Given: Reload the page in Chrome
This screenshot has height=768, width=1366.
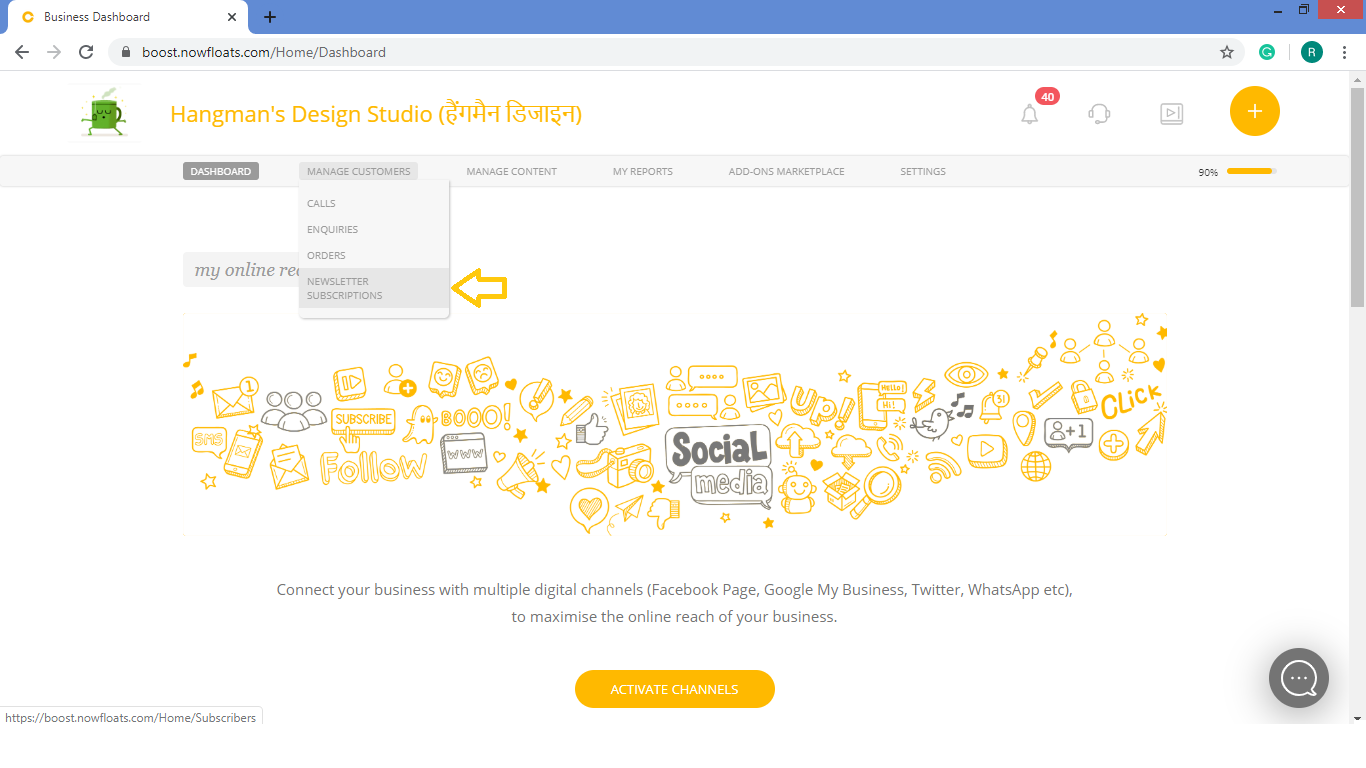Looking at the screenshot, I should coord(86,52).
